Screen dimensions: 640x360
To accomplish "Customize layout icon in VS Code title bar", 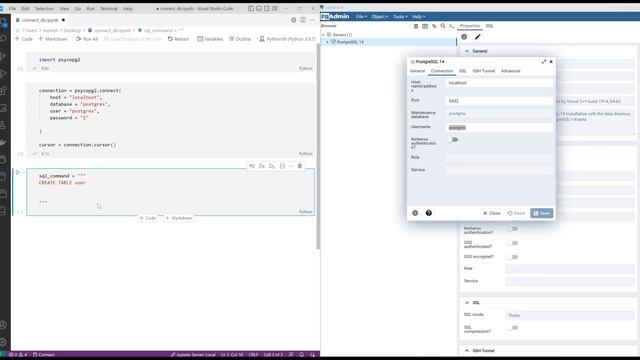I will 275,8.
